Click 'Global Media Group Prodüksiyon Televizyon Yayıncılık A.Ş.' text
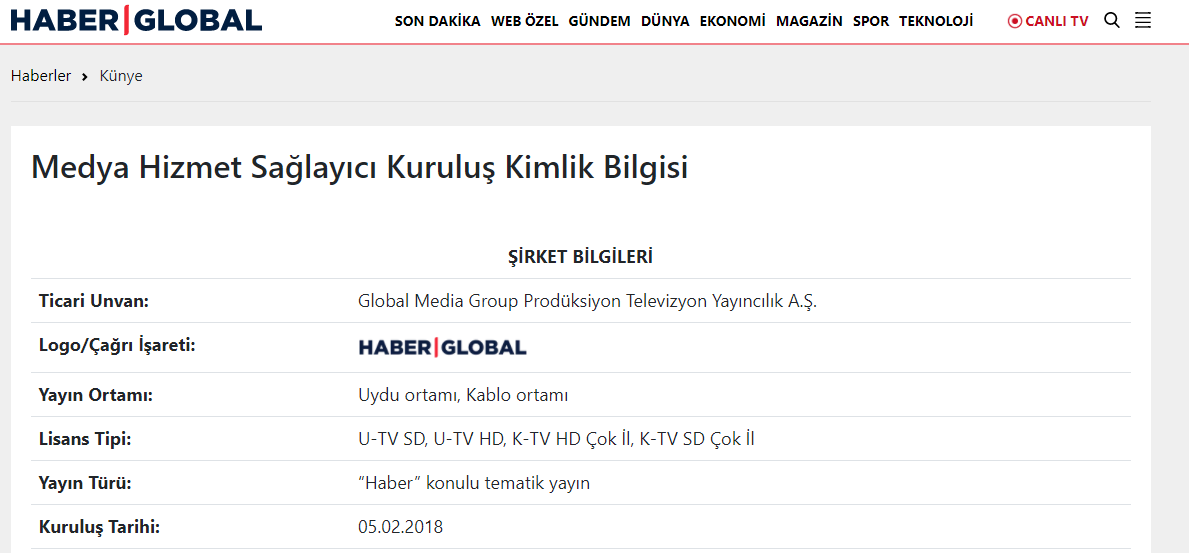 [x=588, y=301]
